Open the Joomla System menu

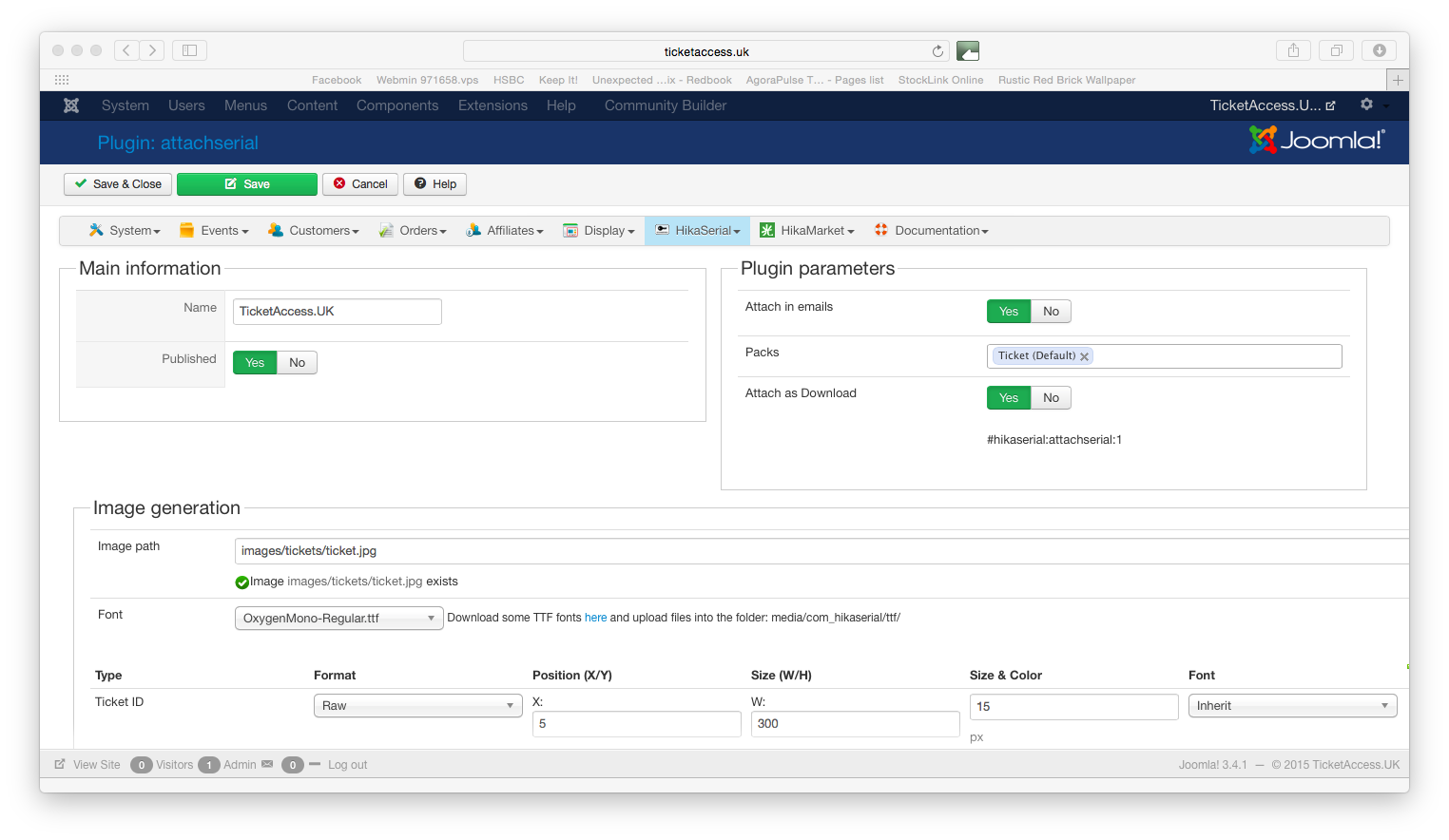[126, 105]
